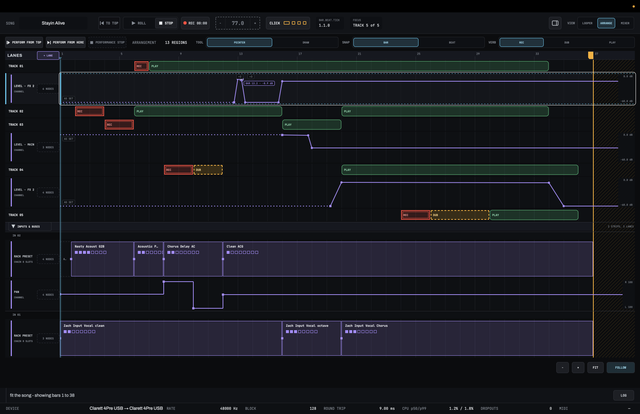Image resolution: width=640 pixels, height=414 pixels.
Task: Switch to the MIXER view
Action: click(625, 23)
